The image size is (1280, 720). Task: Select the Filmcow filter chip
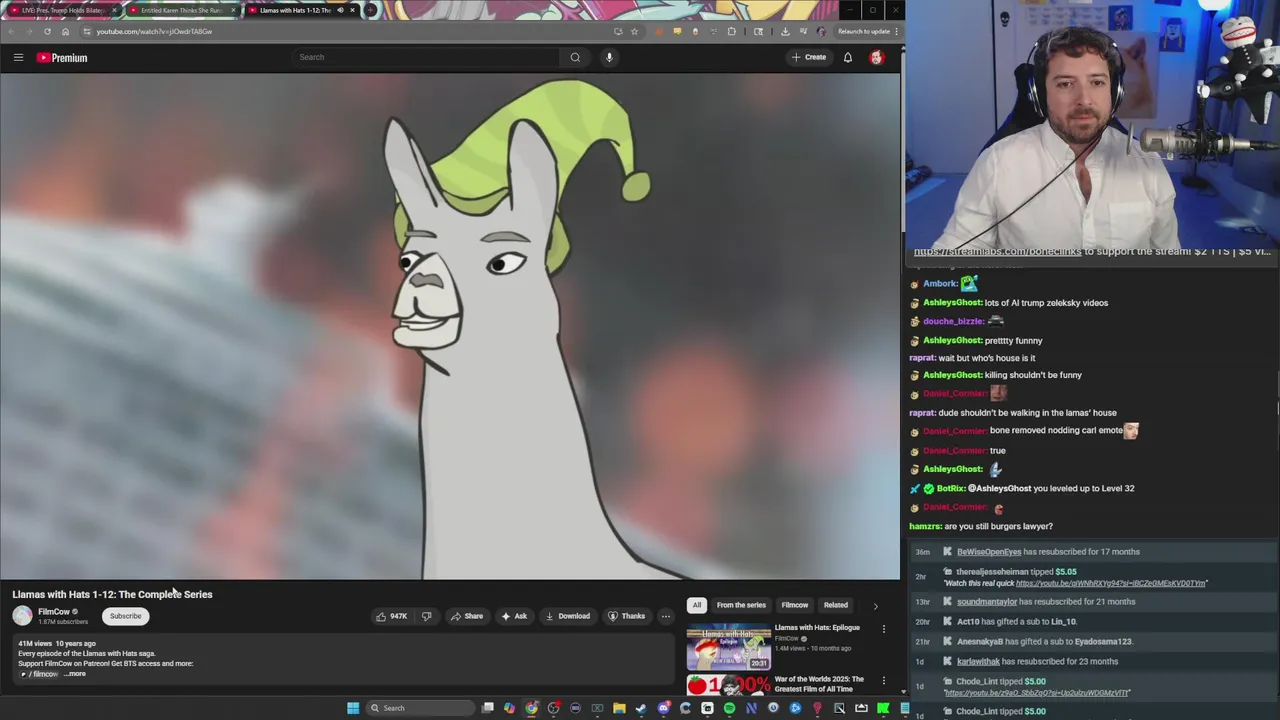pyautogui.click(x=795, y=605)
